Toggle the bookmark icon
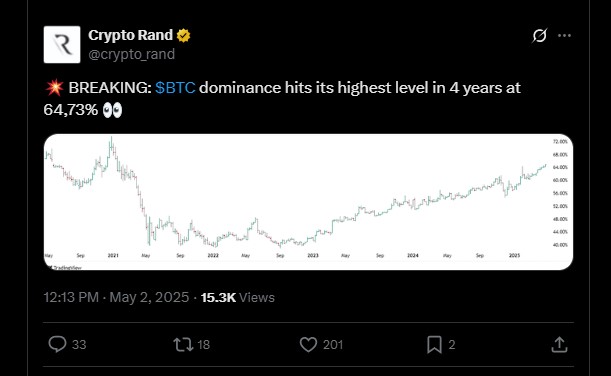The height and width of the screenshot is (376, 611). point(434,344)
